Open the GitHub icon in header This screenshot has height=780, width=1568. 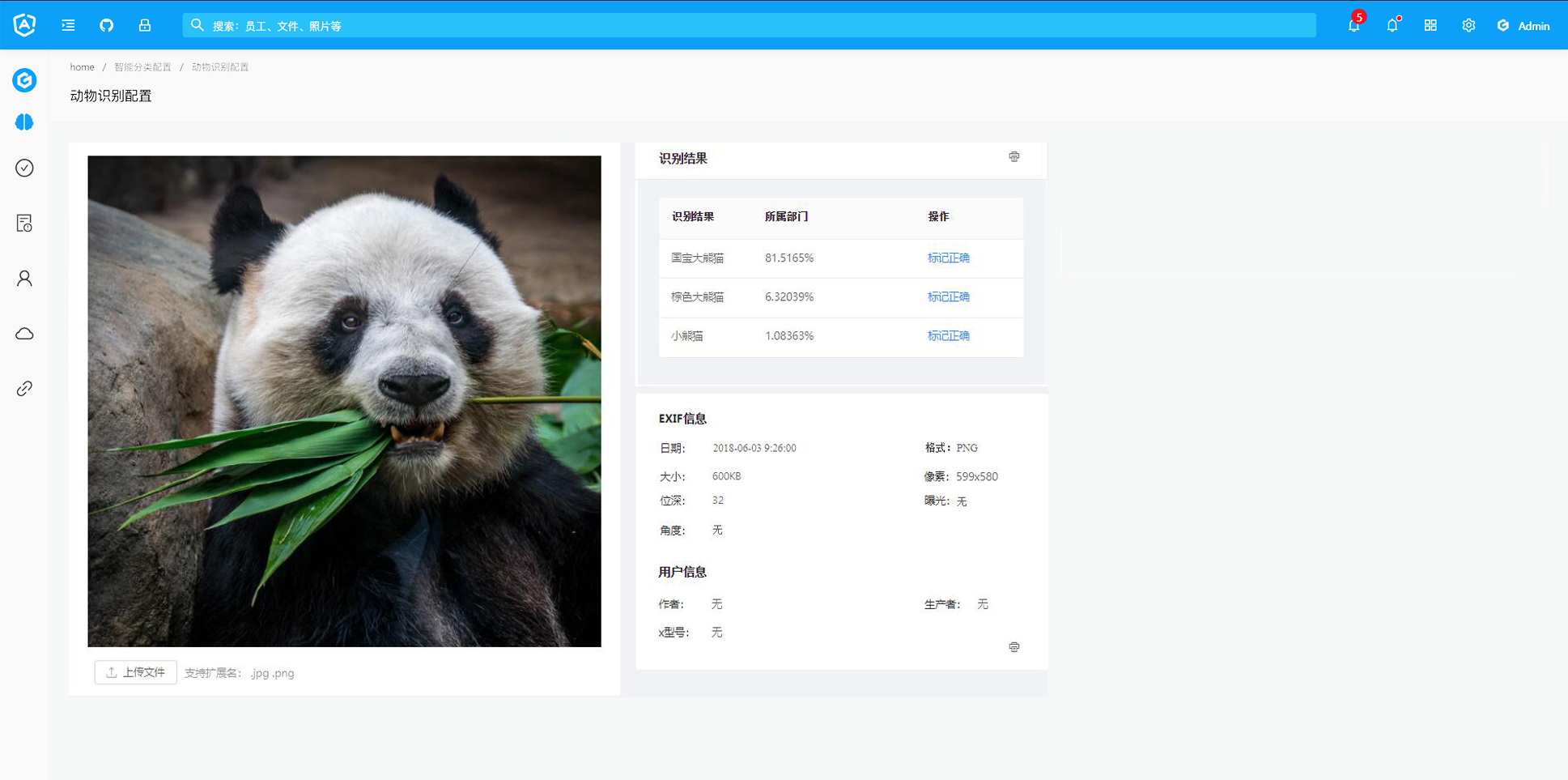pos(106,25)
